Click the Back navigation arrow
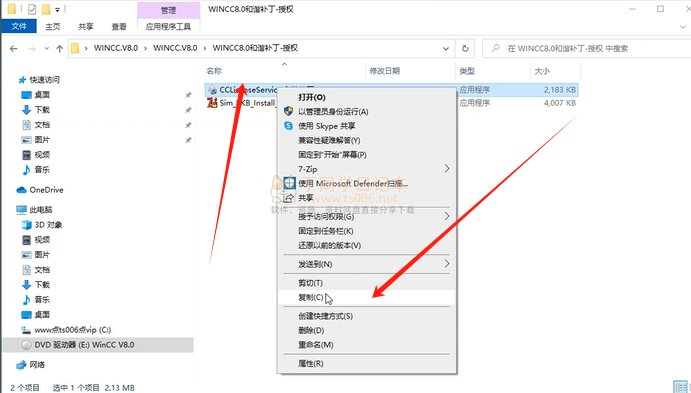Viewport: 691px width, 393px height. click(x=14, y=48)
